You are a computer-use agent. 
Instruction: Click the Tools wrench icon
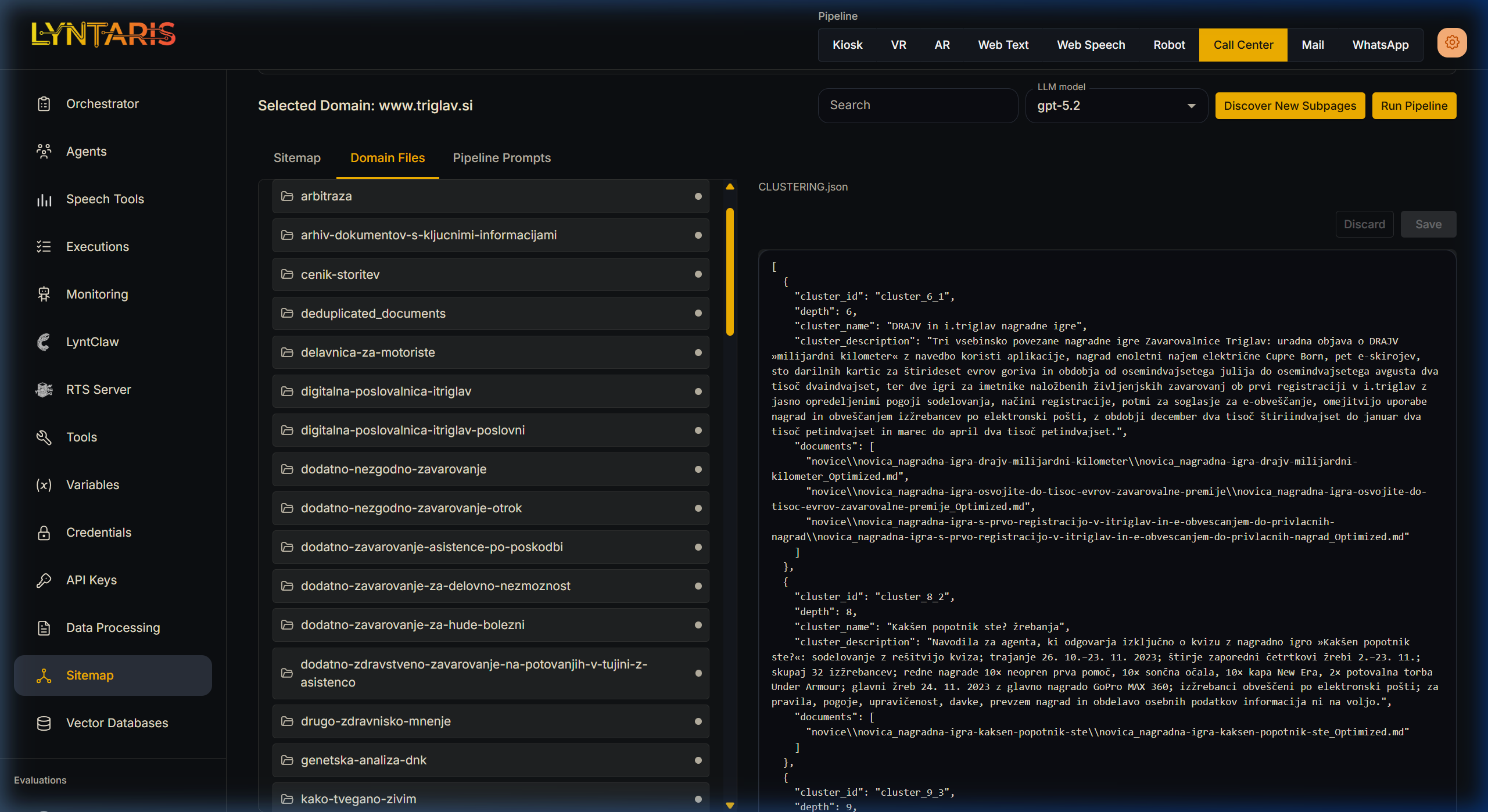44,437
